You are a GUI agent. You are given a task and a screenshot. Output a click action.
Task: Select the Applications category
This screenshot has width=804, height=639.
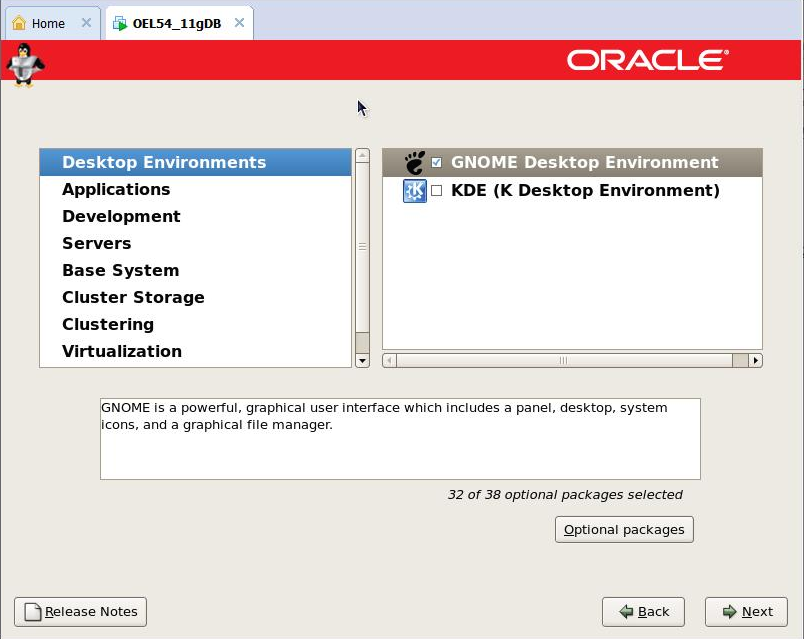195,189
